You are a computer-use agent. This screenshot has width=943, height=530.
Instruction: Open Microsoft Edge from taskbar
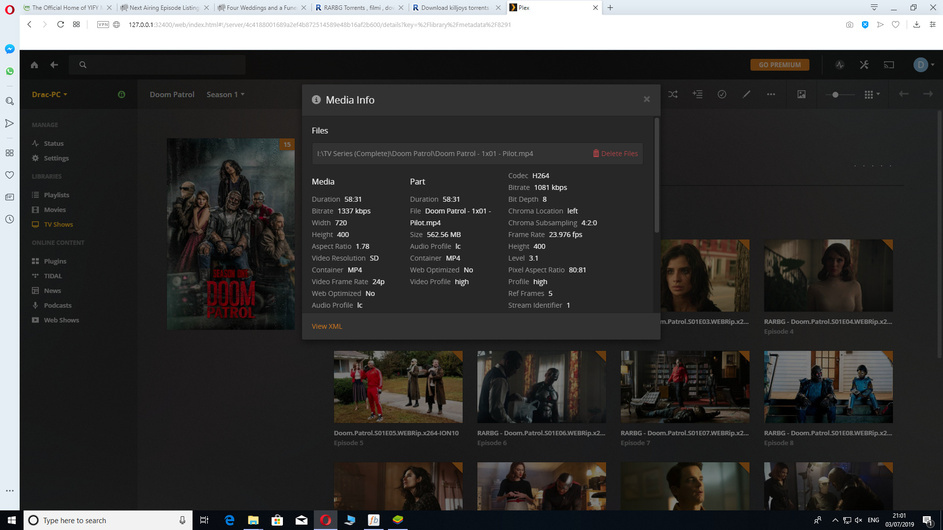tap(229, 520)
